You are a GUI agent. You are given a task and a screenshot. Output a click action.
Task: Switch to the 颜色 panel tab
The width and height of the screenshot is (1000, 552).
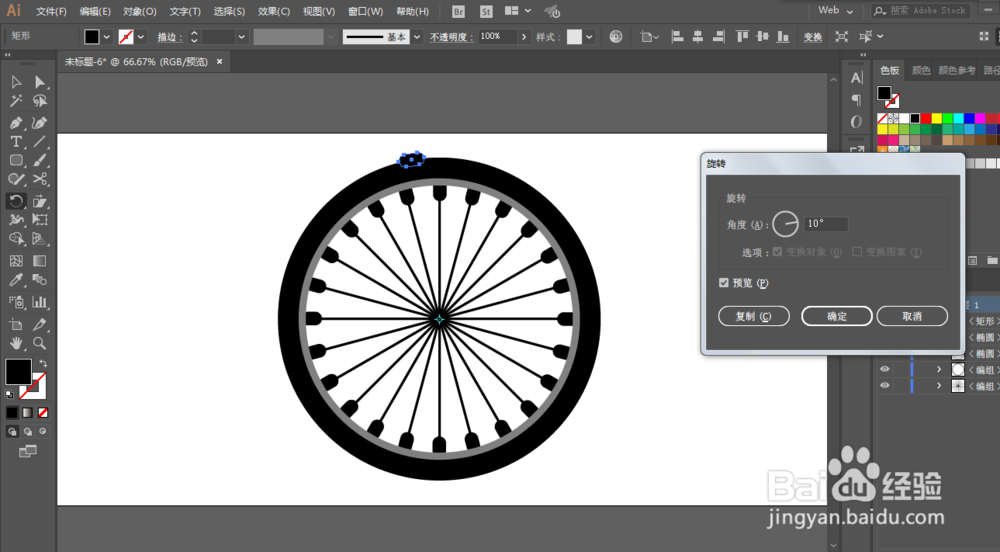(x=921, y=70)
